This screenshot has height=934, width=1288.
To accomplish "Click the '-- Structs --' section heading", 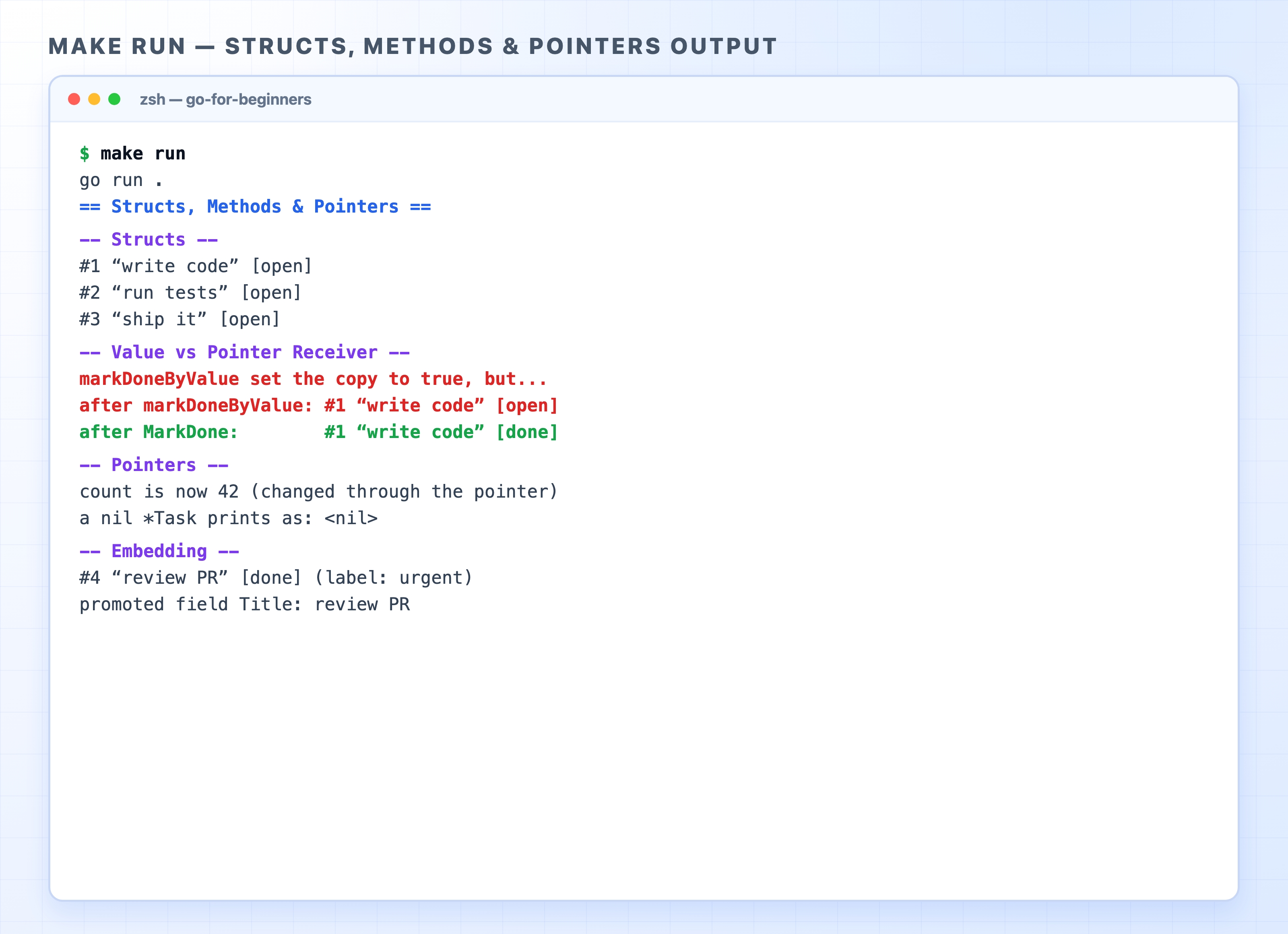I will [149, 240].
